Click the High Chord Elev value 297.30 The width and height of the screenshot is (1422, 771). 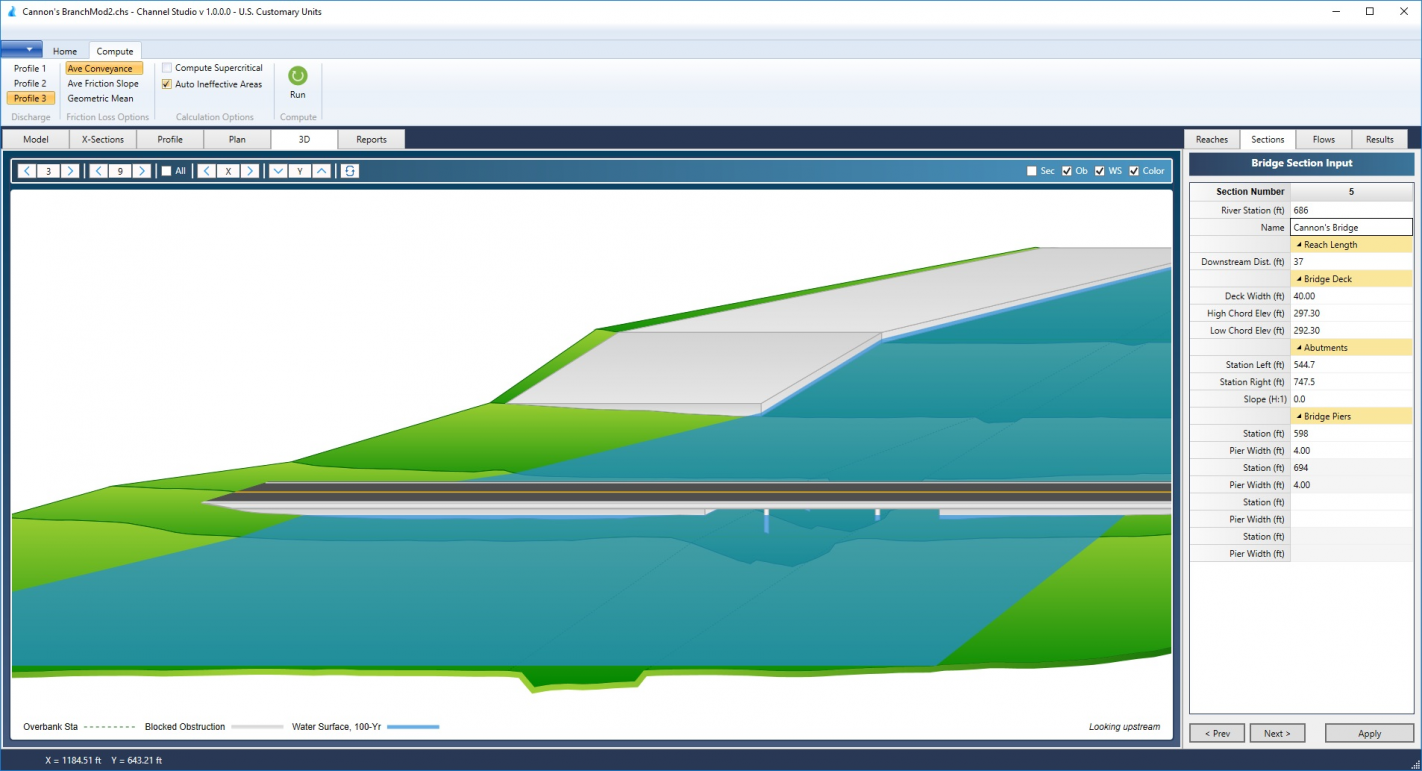click(x=1352, y=313)
